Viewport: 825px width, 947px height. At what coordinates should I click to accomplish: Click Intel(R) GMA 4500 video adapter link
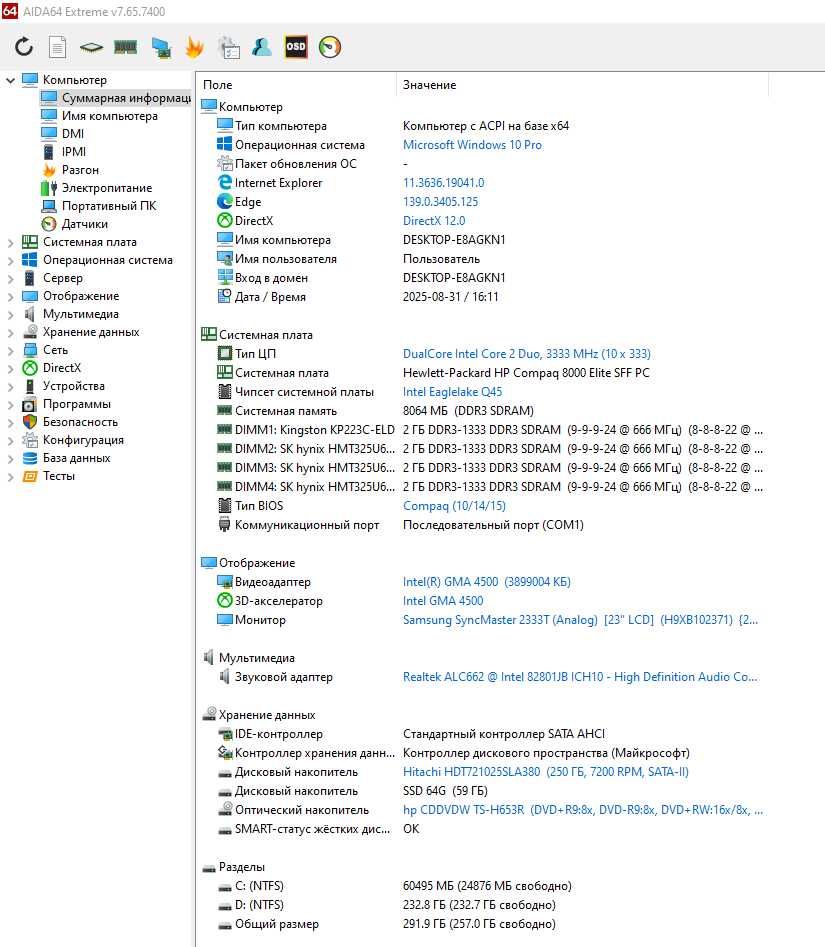tap(486, 582)
